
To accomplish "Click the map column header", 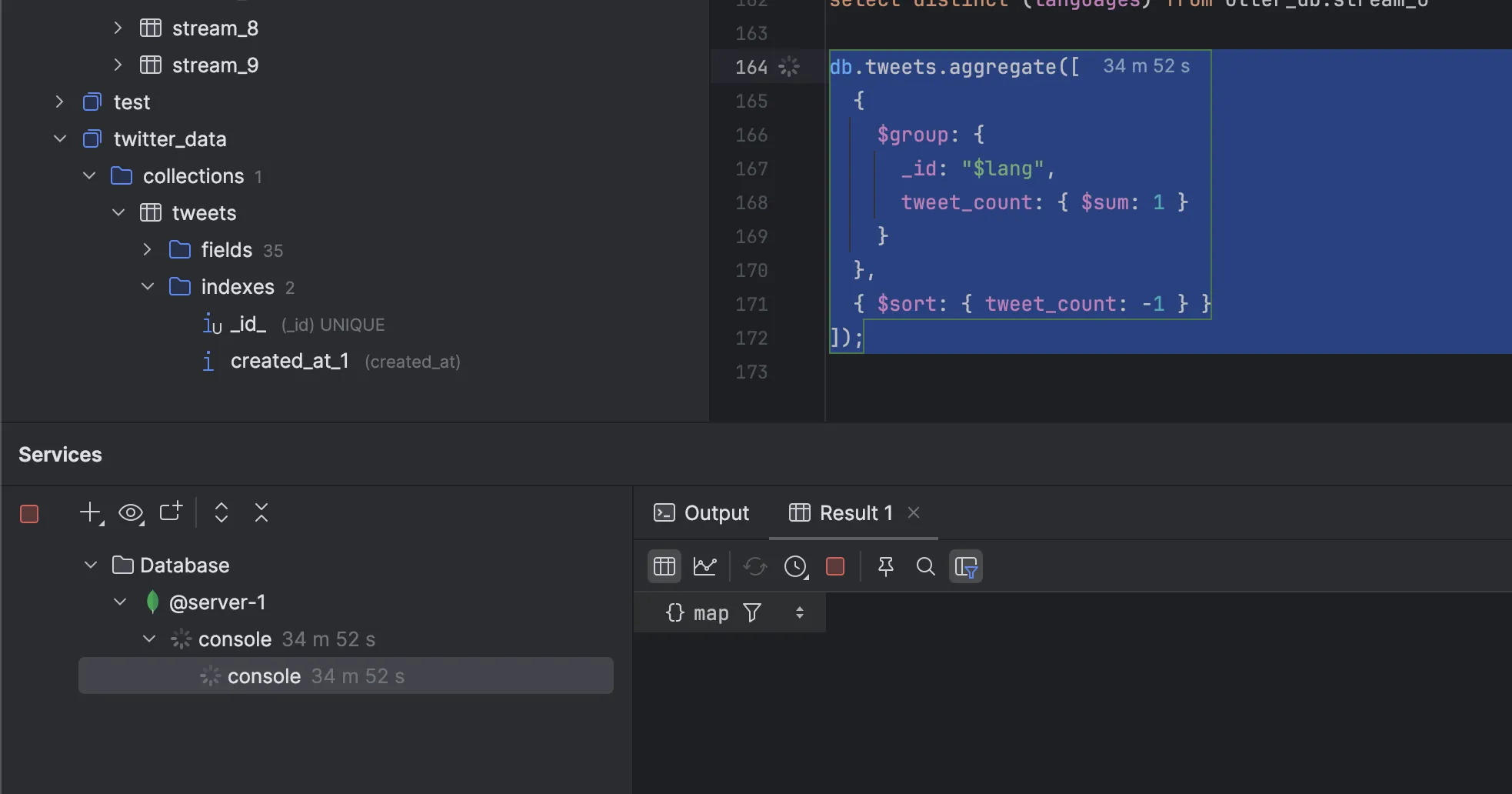I will 730,612.
